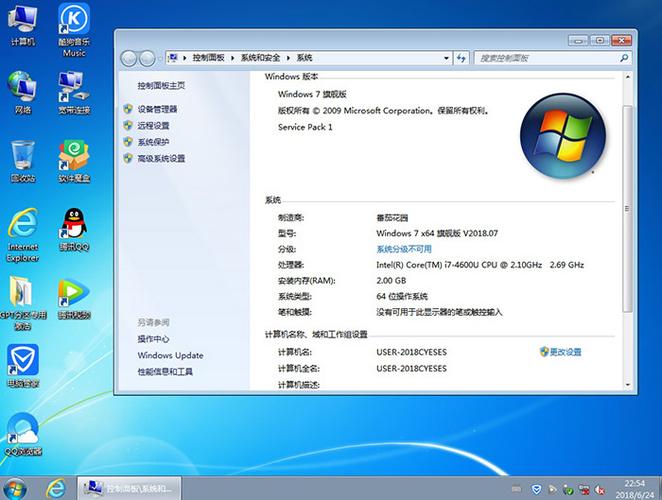This screenshot has height=500, width=662.
Task: Click the blue shield icon in system tray
Action: [536, 489]
